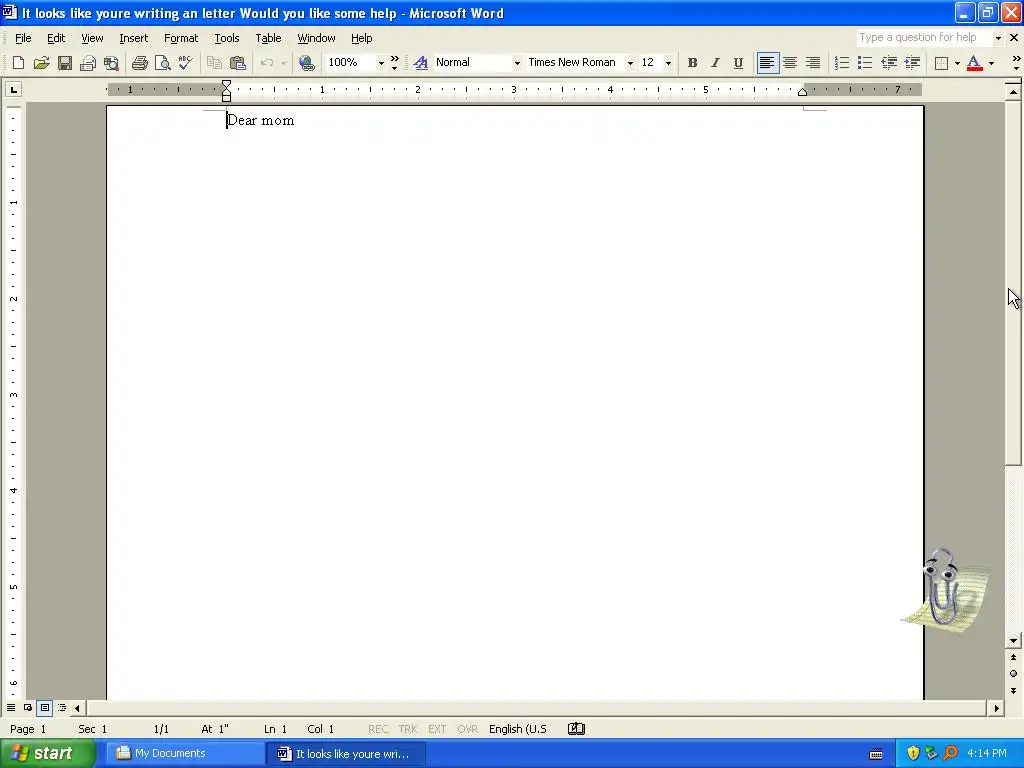Click in the 'Type a question for help' box
Viewport: 1024px width, 768px height.
point(923,37)
